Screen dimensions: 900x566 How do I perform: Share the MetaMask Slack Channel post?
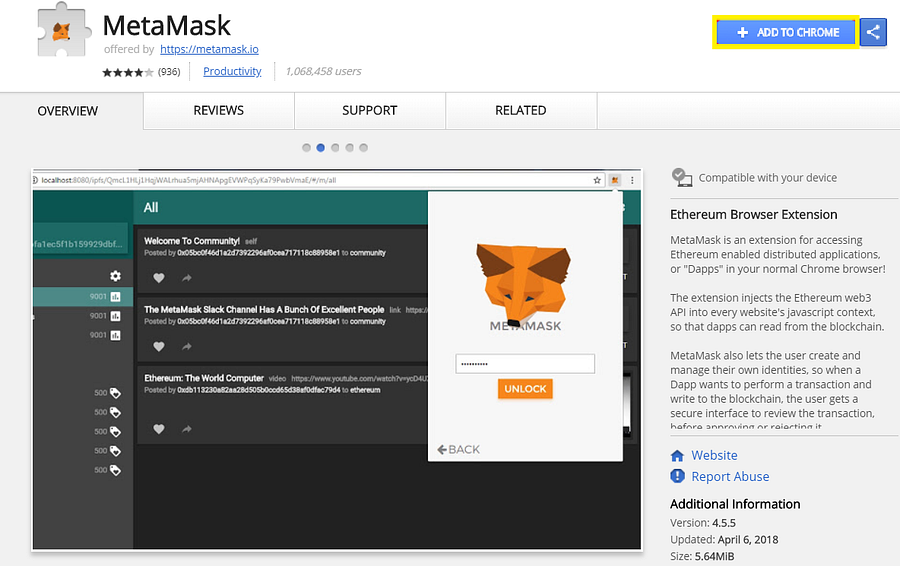(x=187, y=346)
